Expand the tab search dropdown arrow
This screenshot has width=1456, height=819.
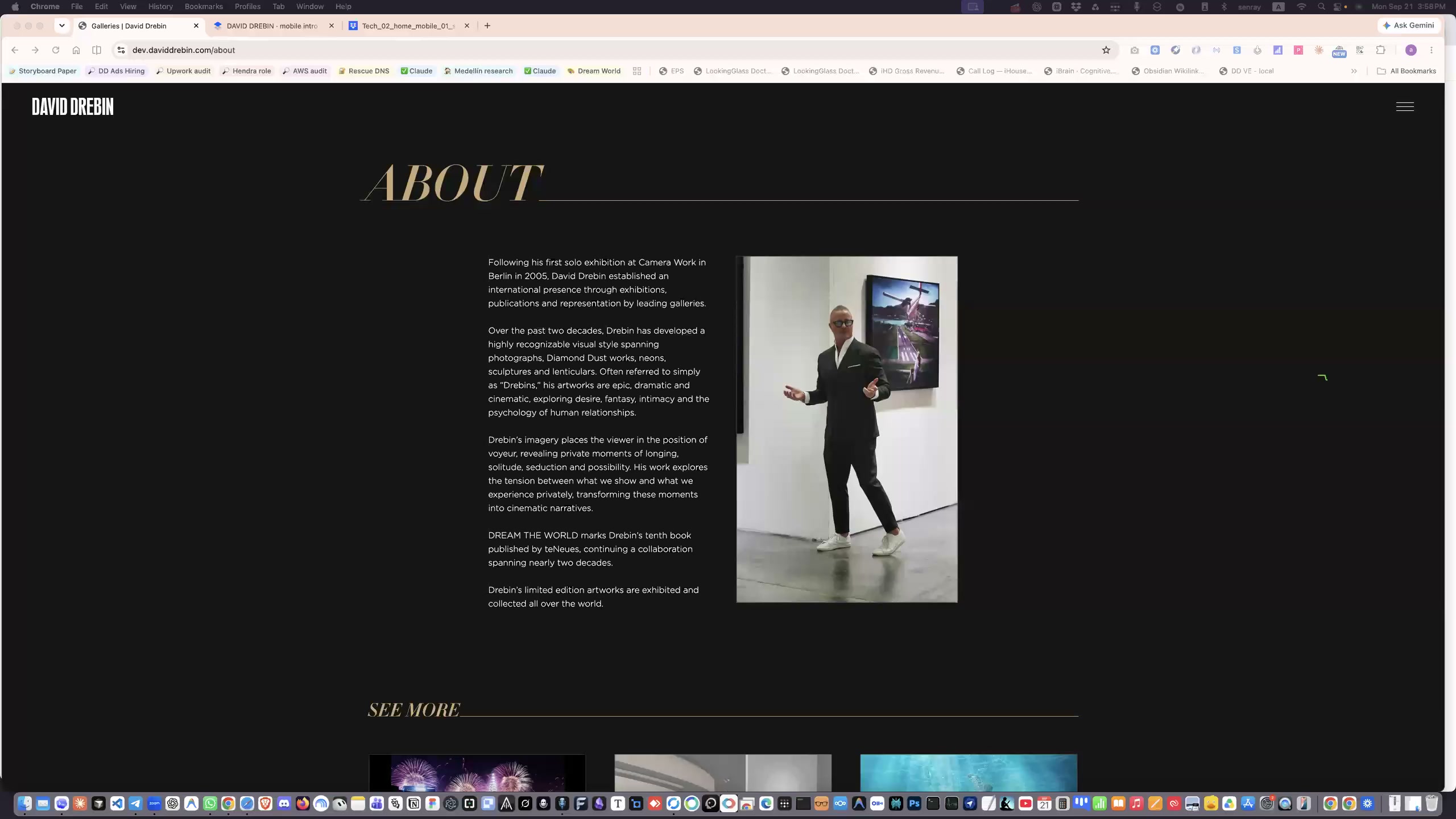click(62, 26)
